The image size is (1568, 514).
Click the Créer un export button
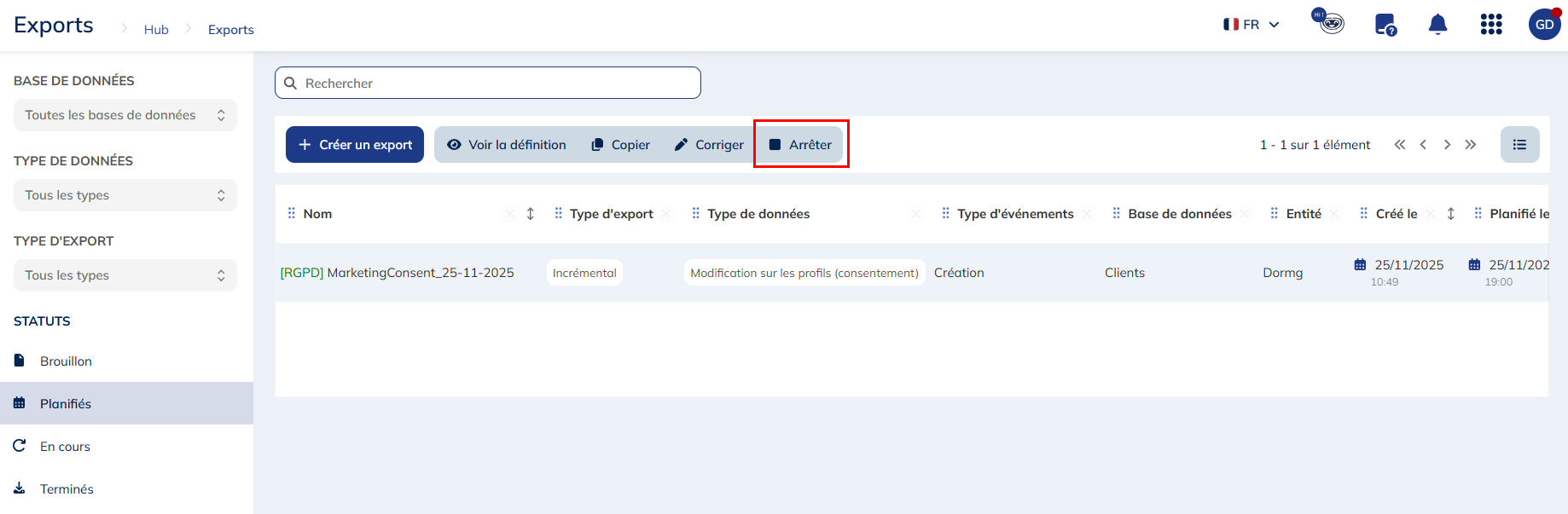pyautogui.click(x=355, y=145)
